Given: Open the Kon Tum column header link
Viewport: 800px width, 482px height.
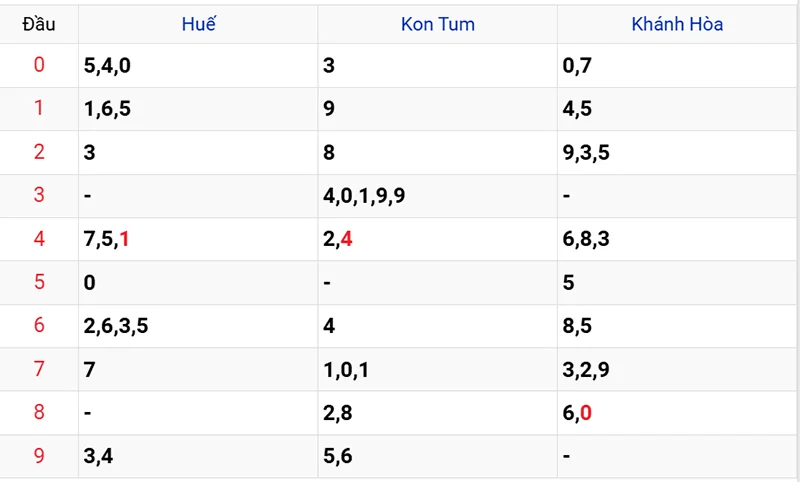Looking at the screenshot, I should pos(438,25).
